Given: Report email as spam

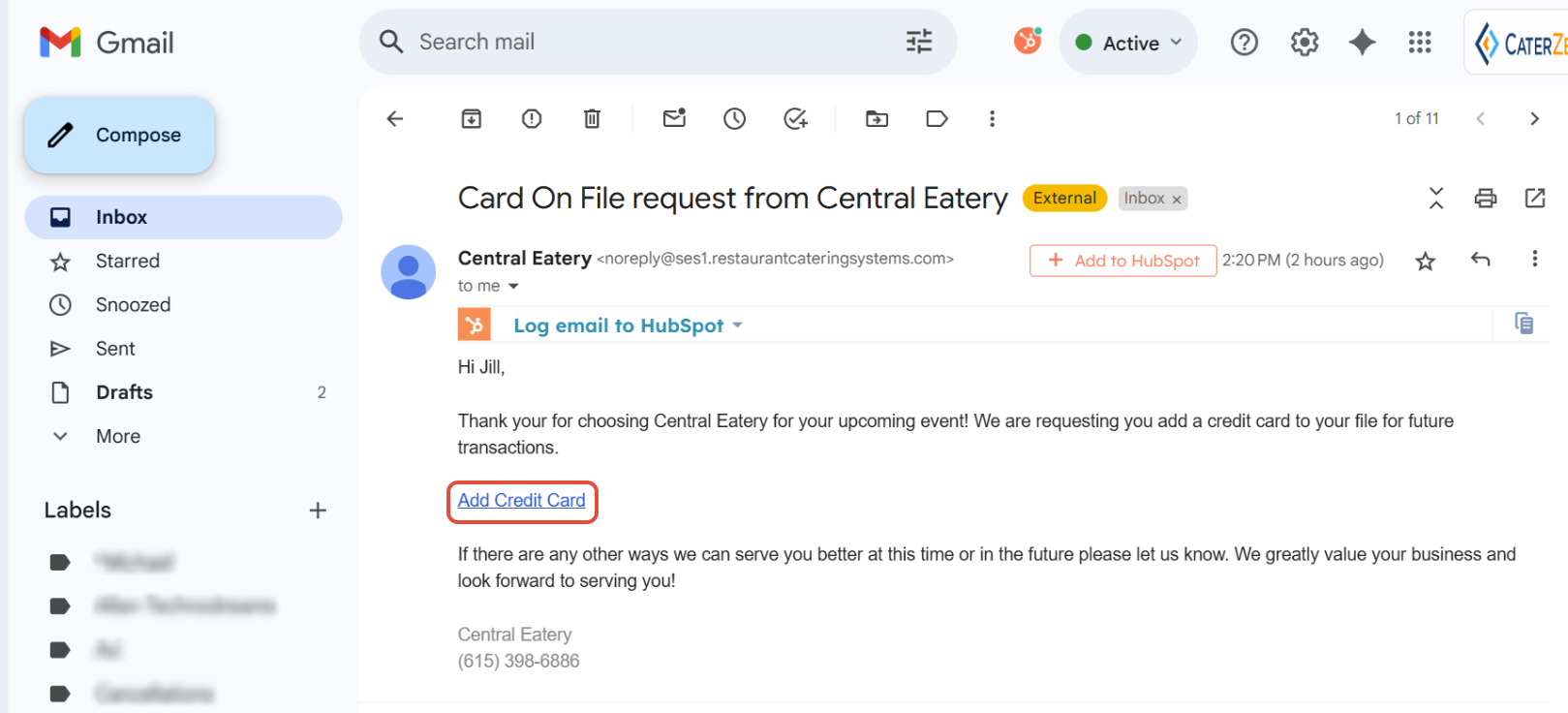Looking at the screenshot, I should [x=532, y=119].
